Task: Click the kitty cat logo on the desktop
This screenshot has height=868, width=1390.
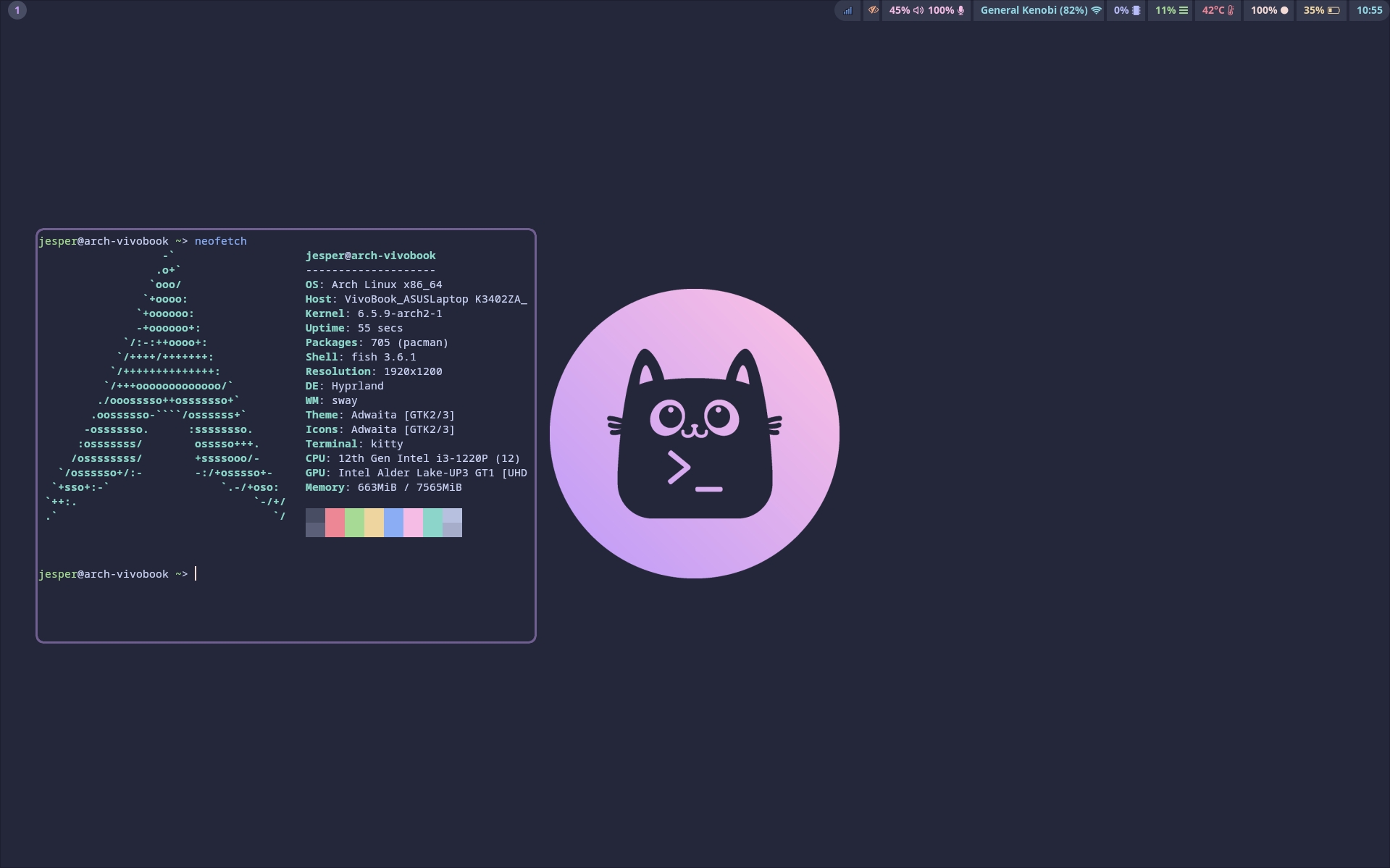Action: pos(695,433)
